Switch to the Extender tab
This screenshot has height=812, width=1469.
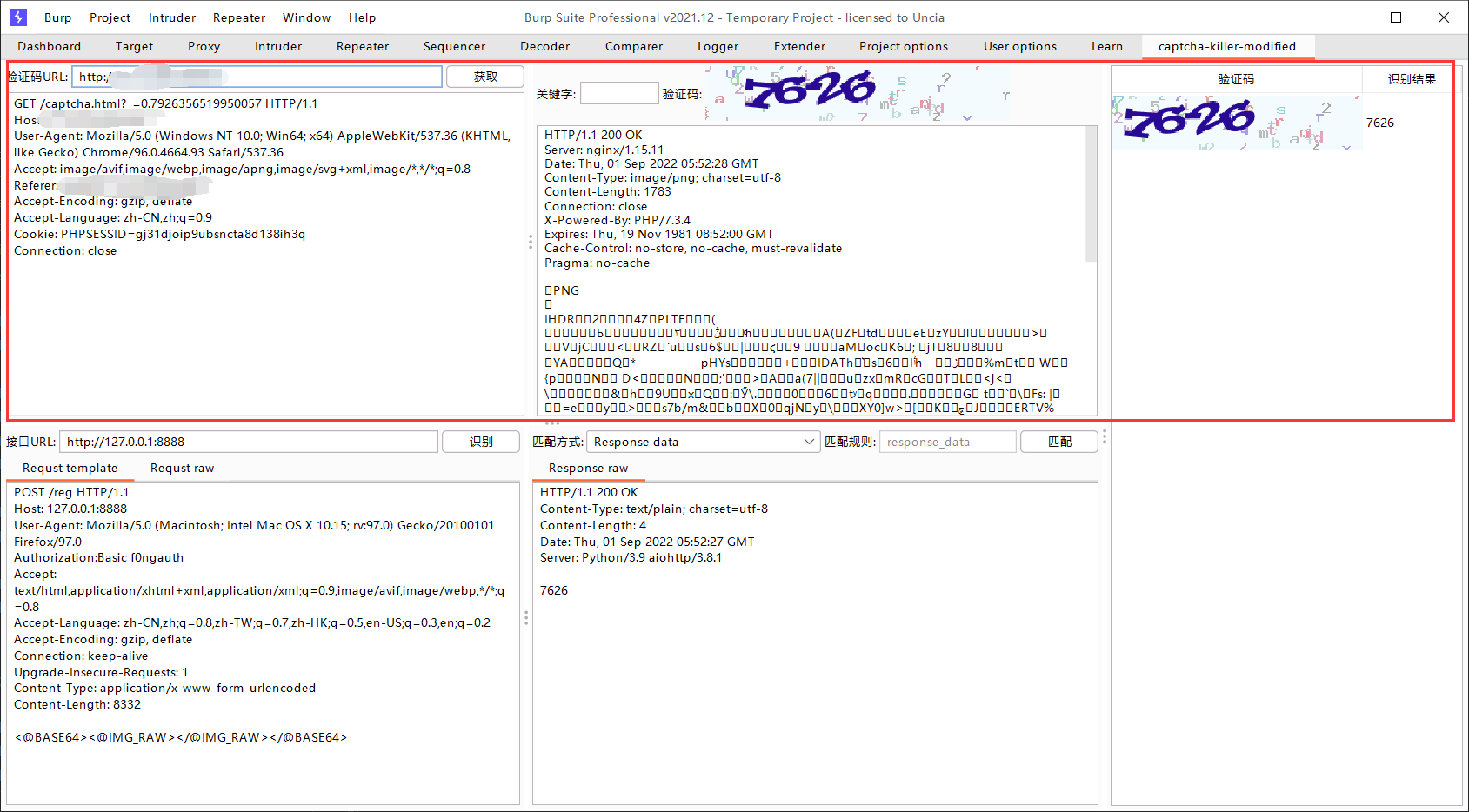[x=799, y=46]
